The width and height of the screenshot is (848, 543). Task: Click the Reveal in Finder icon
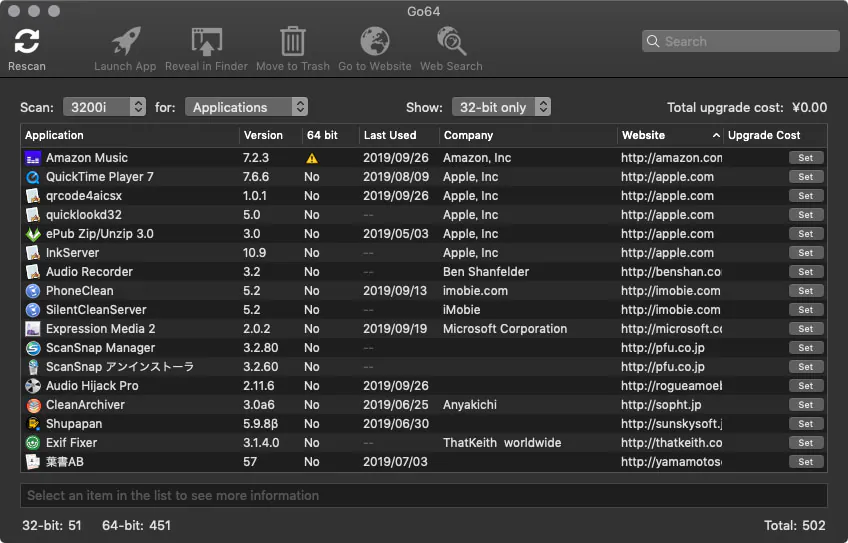pyautogui.click(x=207, y=42)
